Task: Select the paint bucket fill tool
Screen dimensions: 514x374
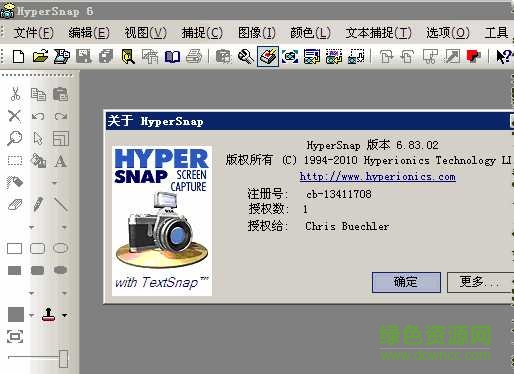Action: 38,161
